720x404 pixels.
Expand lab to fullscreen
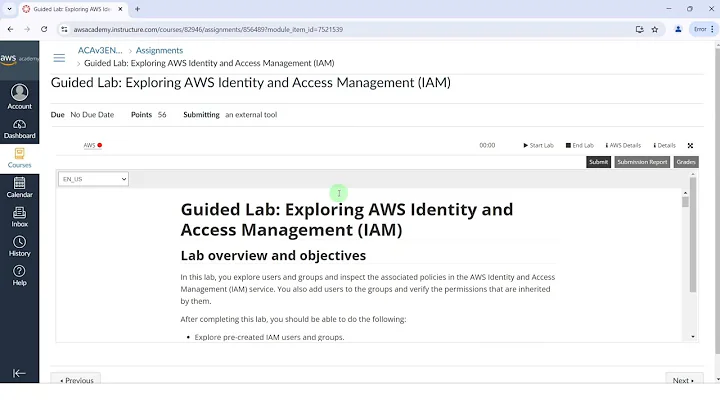(x=690, y=146)
